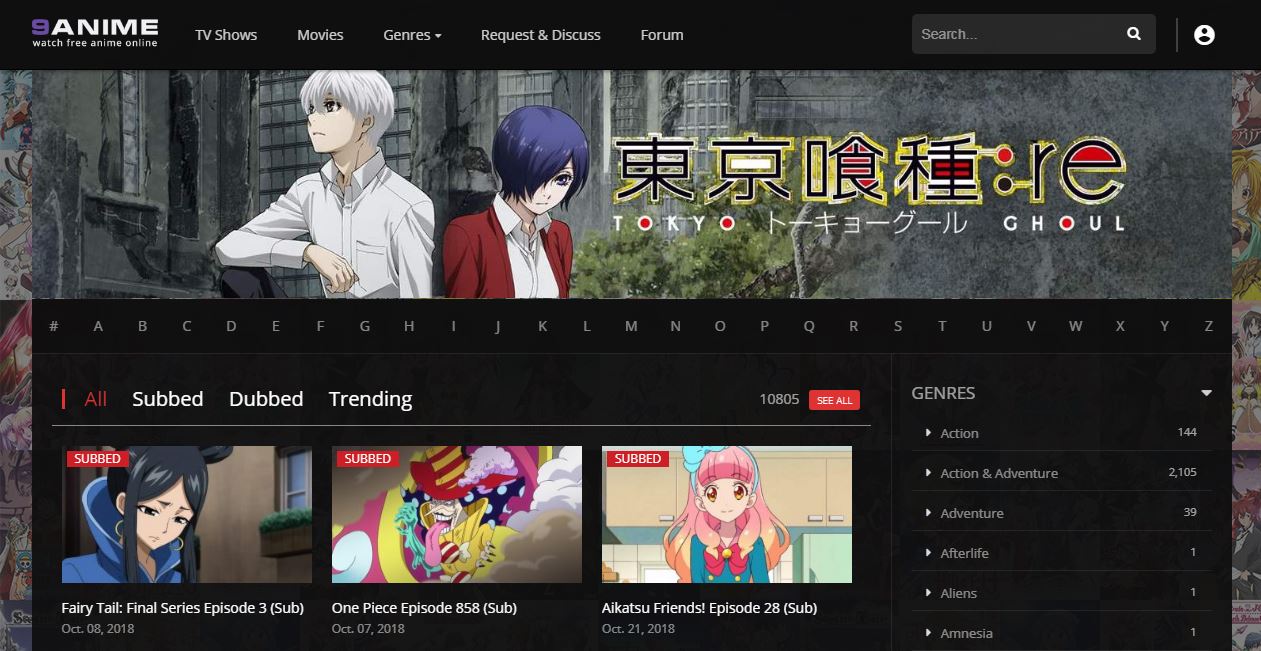Expand the Aliens genre arrow
The image size is (1261, 651).
[929, 593]
